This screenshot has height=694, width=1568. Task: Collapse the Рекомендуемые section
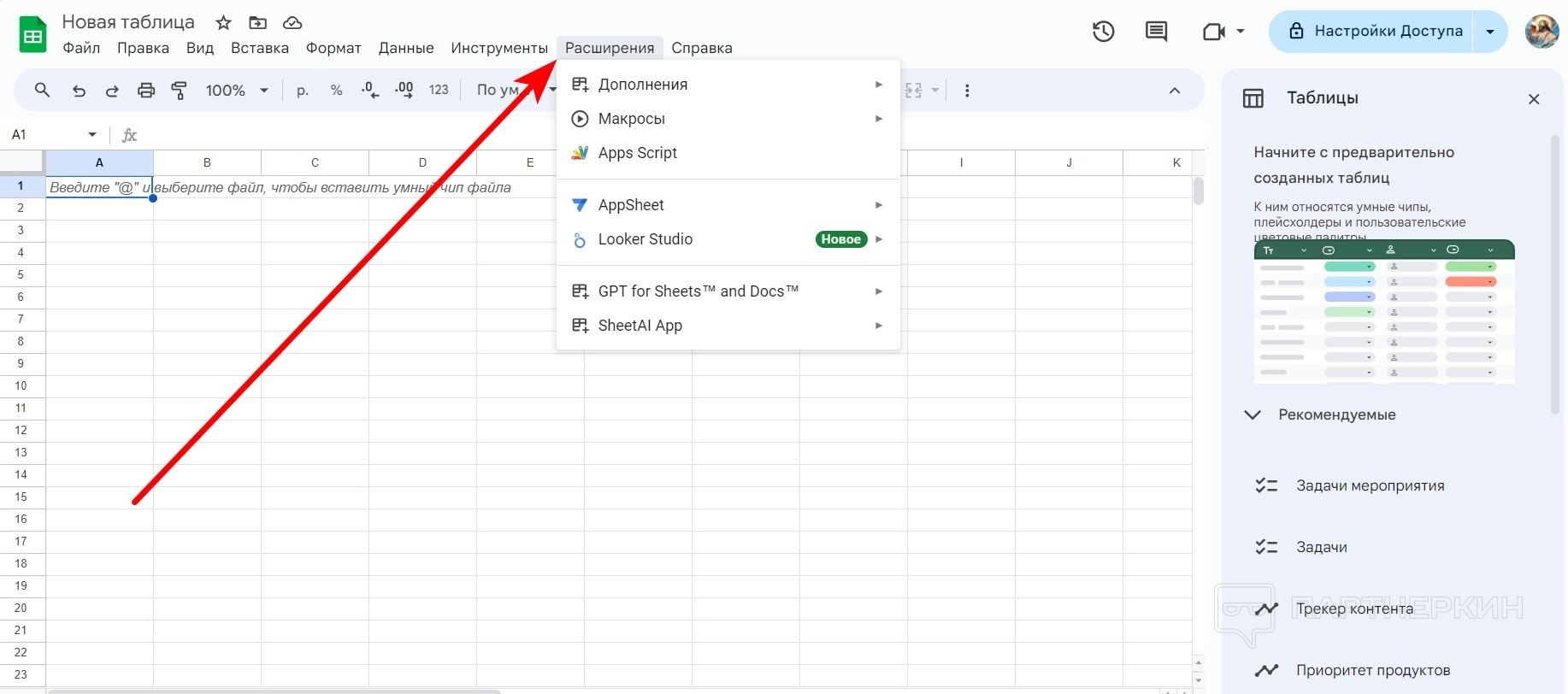(x=1253, y=415)
